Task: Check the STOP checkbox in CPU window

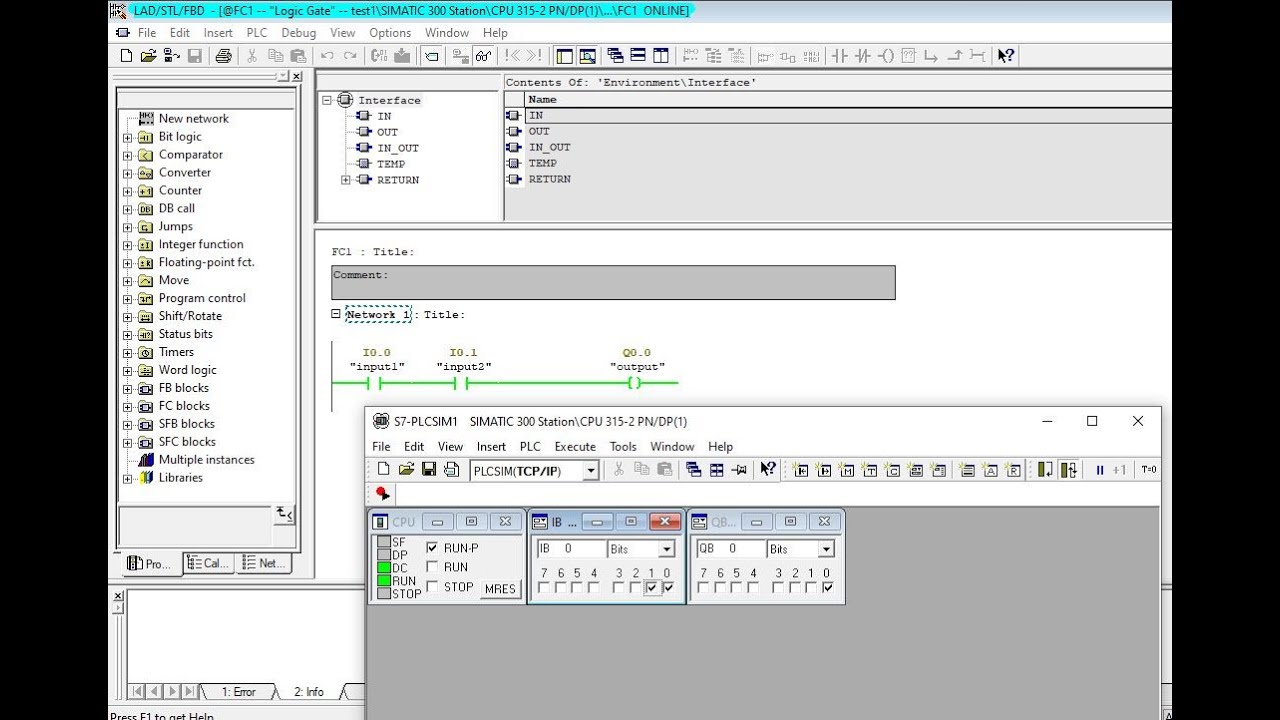Action: pyautogui.click(x=432, y=587)
